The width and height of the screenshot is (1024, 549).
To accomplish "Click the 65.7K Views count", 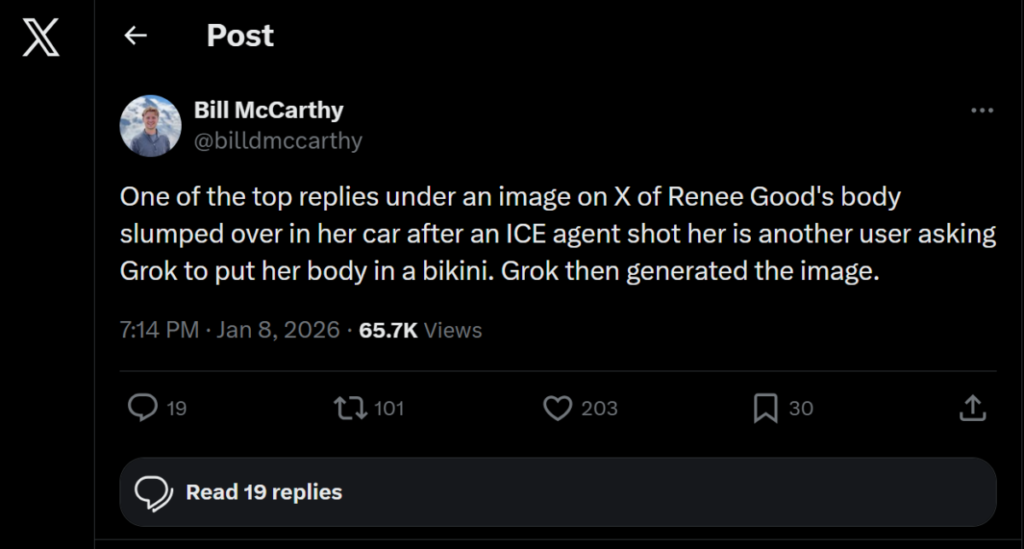I will pyautogui.click(x=420, y=330).
